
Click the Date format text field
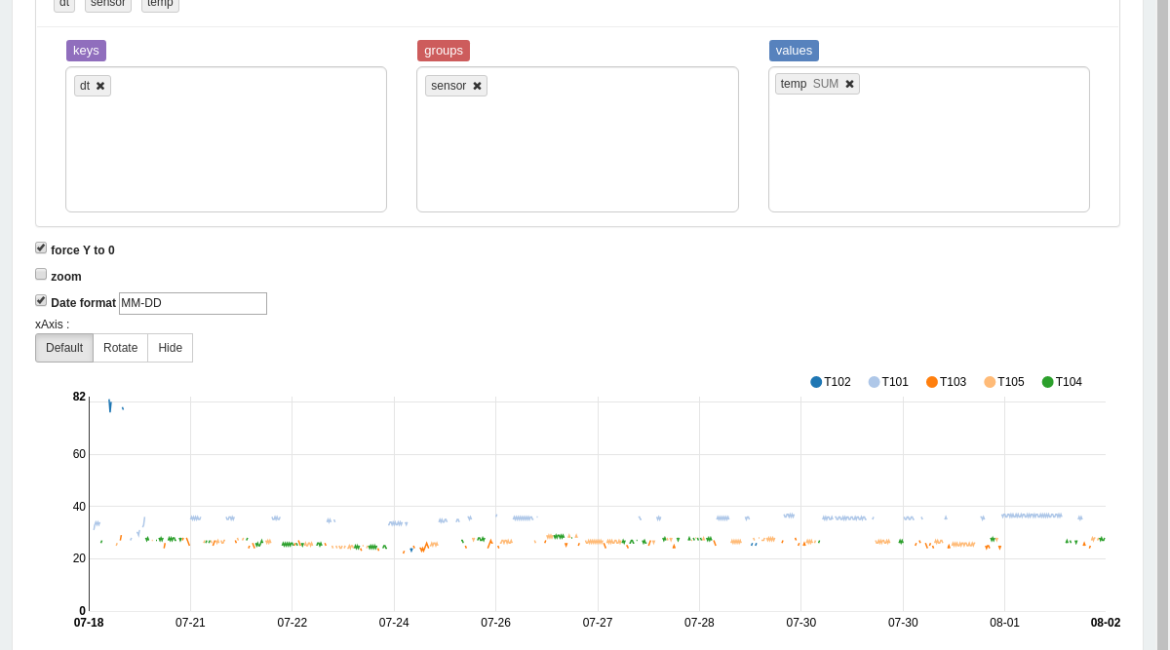(192, 303)
